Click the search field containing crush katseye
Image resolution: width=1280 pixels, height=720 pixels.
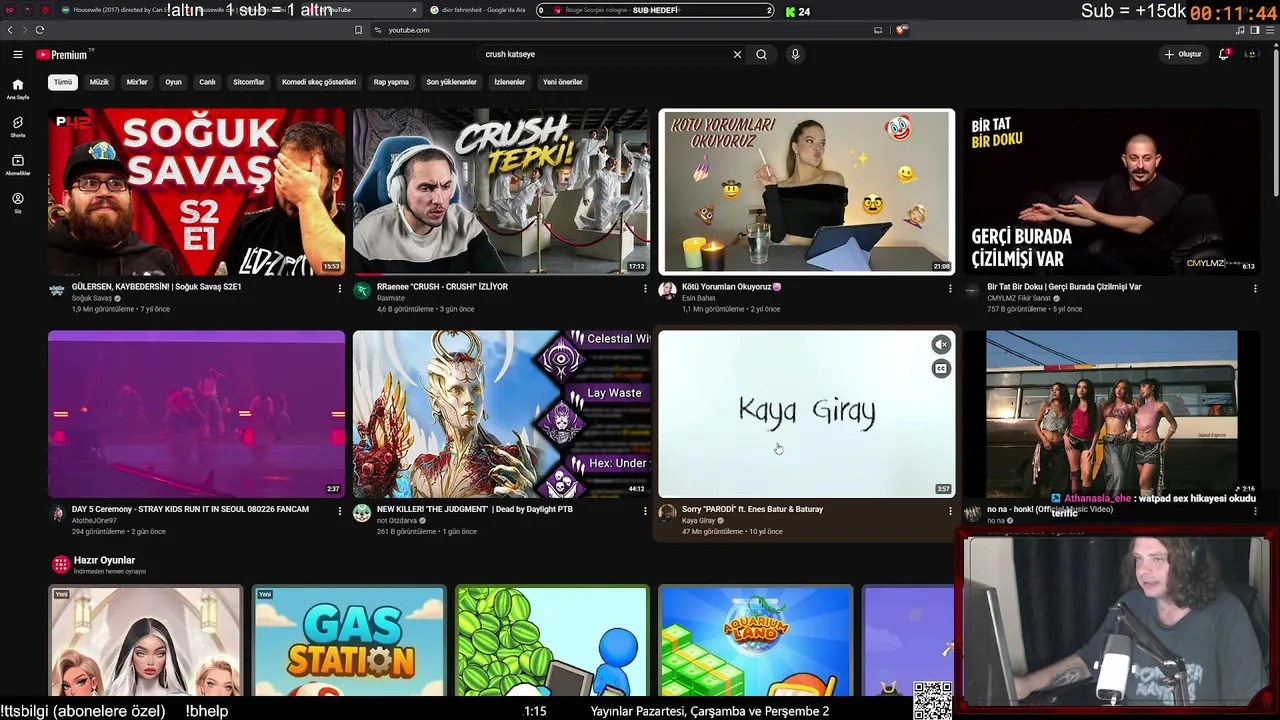tap(605, 54)
